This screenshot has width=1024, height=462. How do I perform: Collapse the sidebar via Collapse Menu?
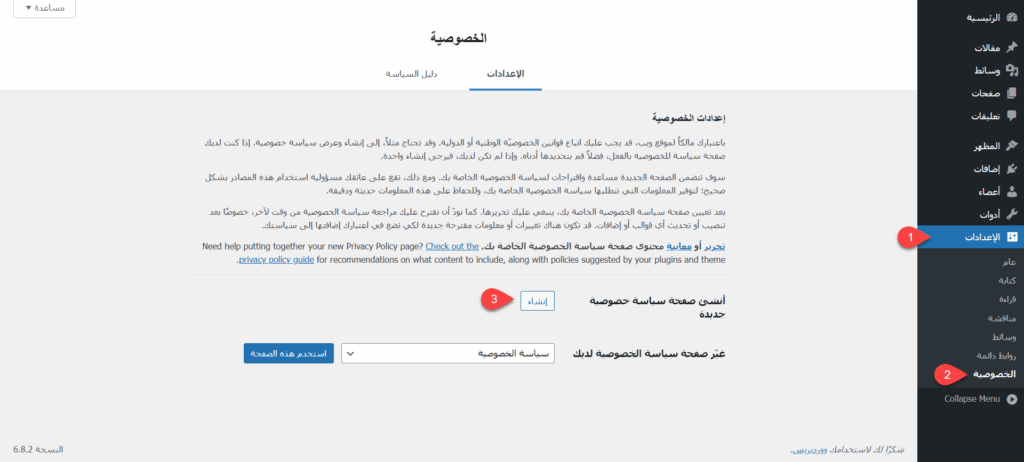(x=970, y=399)
